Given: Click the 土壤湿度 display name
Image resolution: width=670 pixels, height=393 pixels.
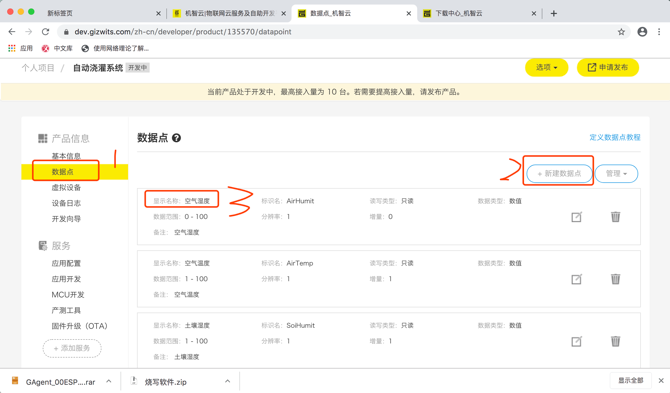Looking at the screenshot, I should point(197,326).
